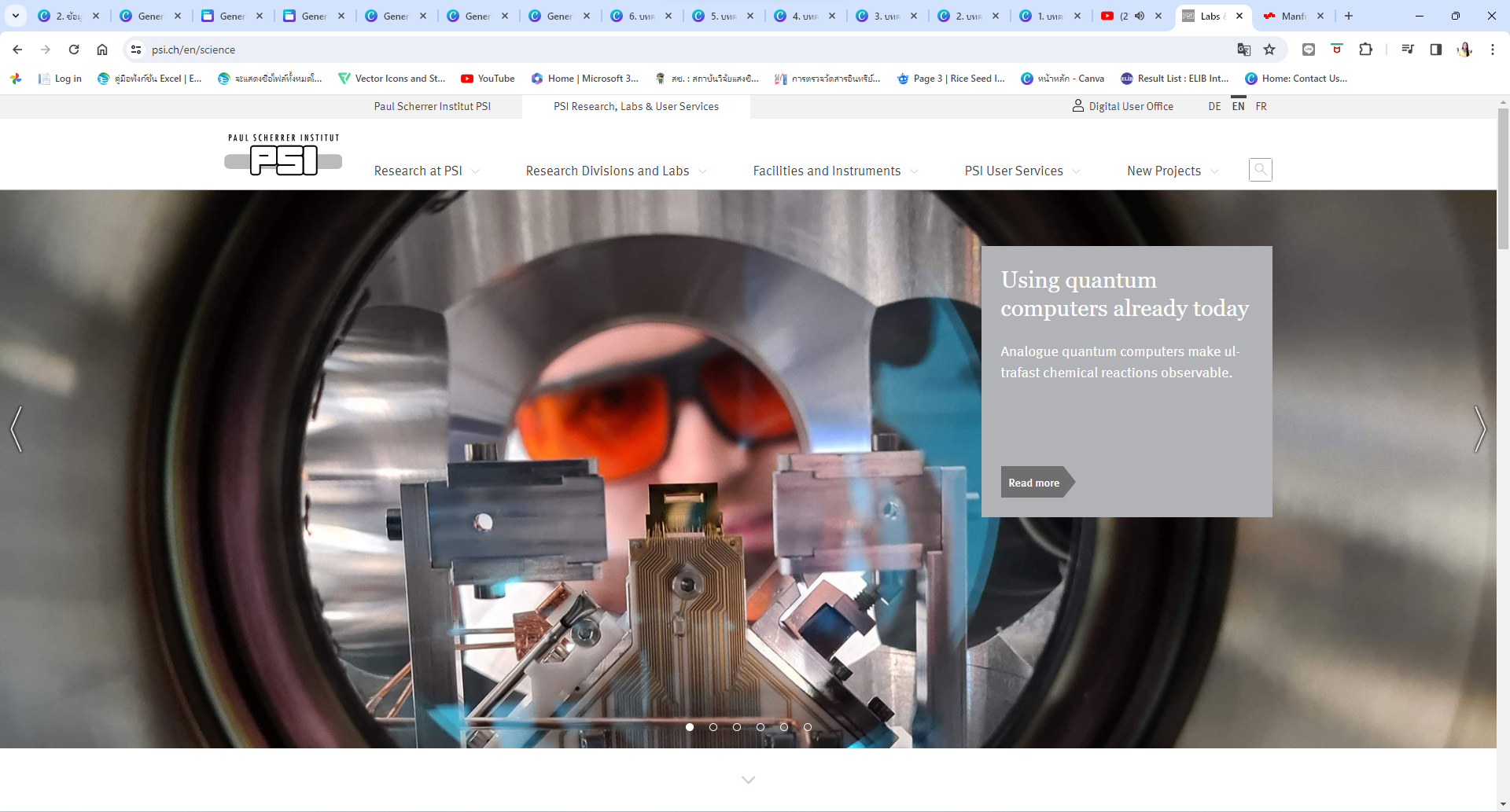Click the scrollbar down arrow
The width and height of the screenshot is (1510, 812).
point(1503,805)
